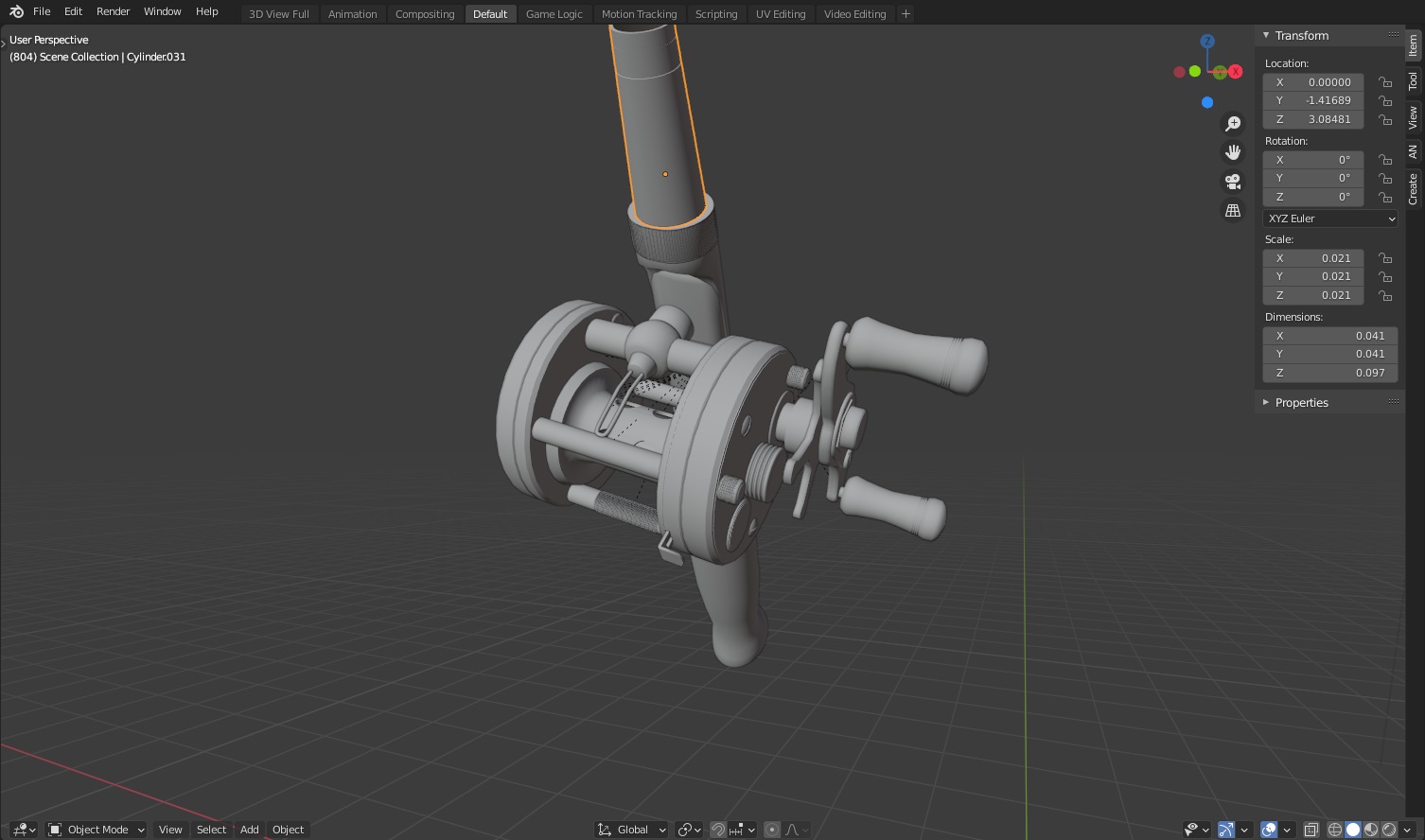Open the Render menu

pos(113,12)
